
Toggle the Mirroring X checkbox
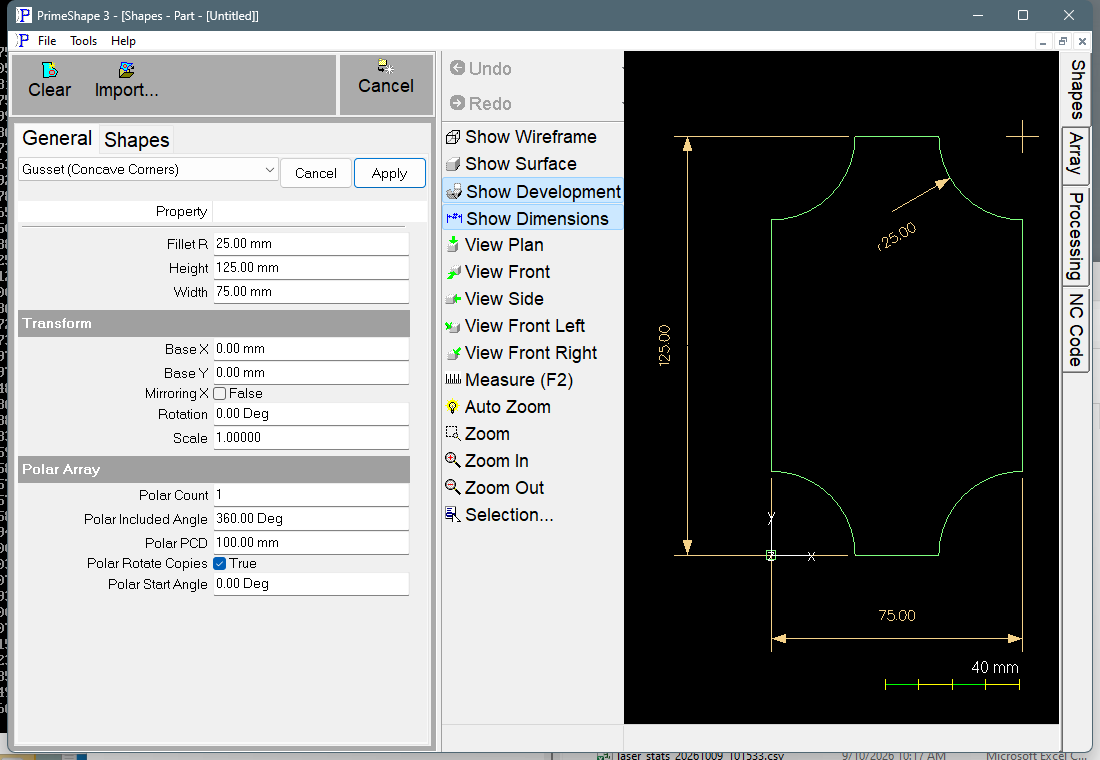pyautogui.click(x=220, y=394)
